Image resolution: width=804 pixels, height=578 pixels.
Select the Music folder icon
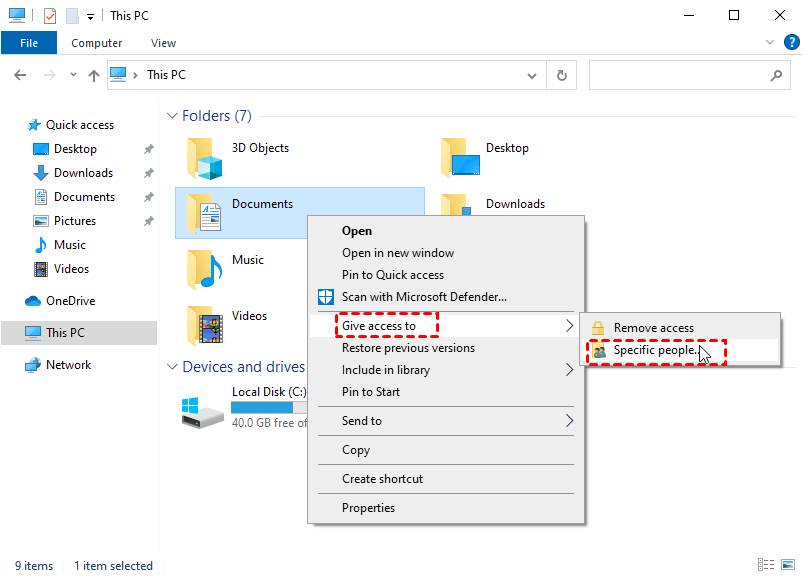coord(203,268)
